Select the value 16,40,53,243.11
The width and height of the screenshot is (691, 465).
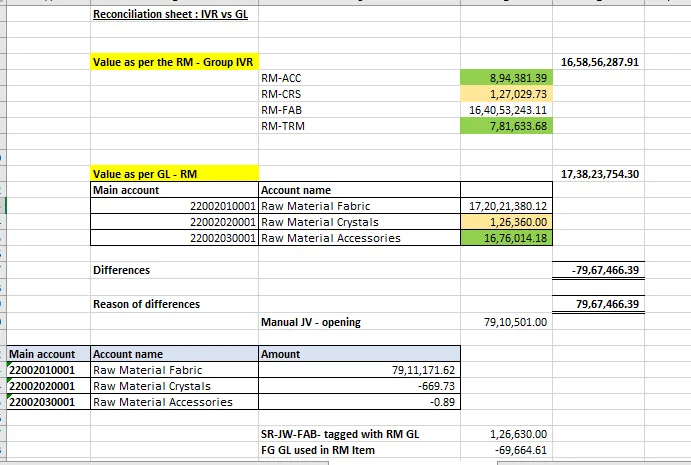(x=506, y=110)
